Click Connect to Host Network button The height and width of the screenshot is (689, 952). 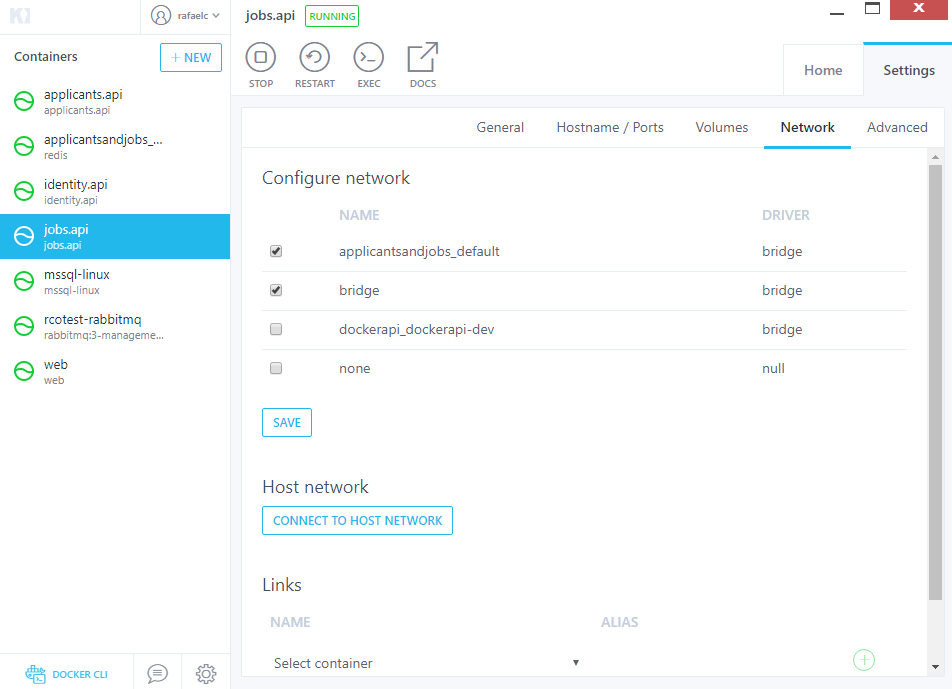click(357, 520)
